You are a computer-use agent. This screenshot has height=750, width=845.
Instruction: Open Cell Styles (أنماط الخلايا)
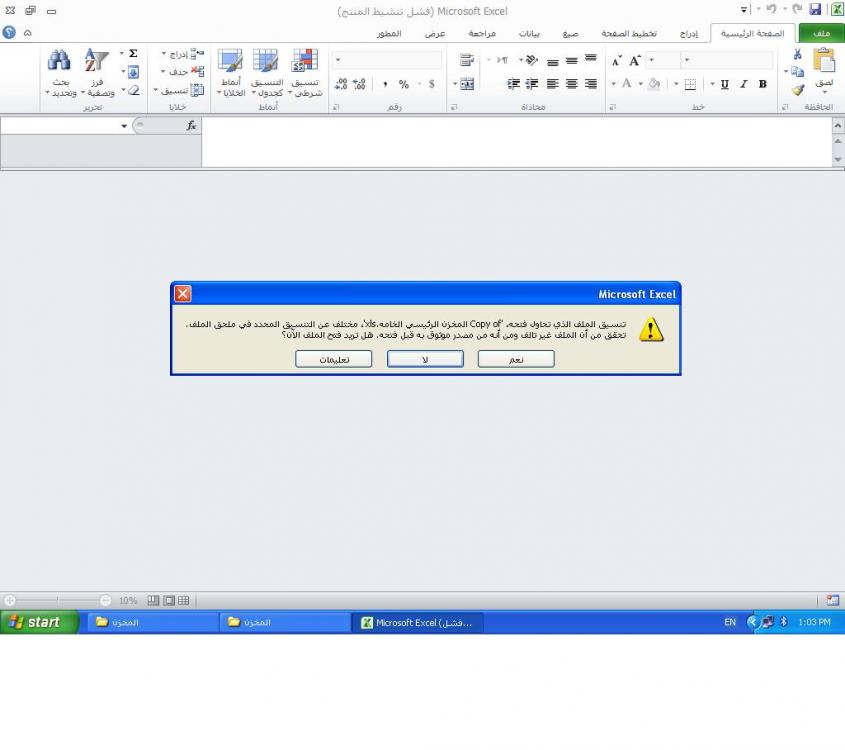[231, 72]
